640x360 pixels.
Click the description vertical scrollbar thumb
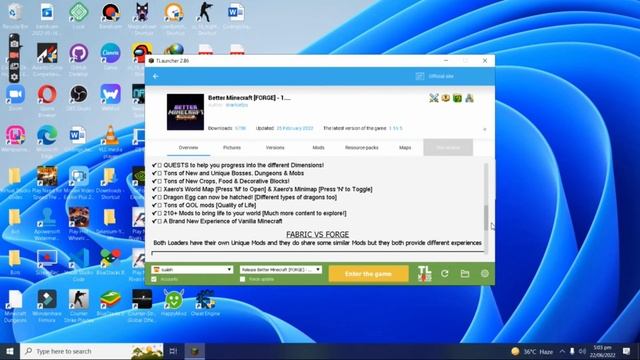(x=486, y=218)
